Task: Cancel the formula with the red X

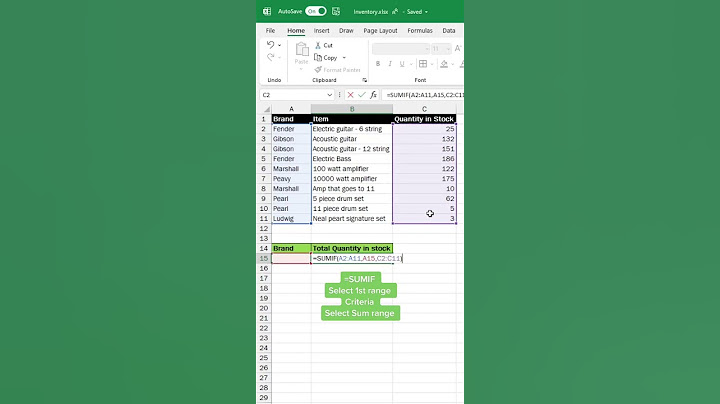Action: coord(350,95)
